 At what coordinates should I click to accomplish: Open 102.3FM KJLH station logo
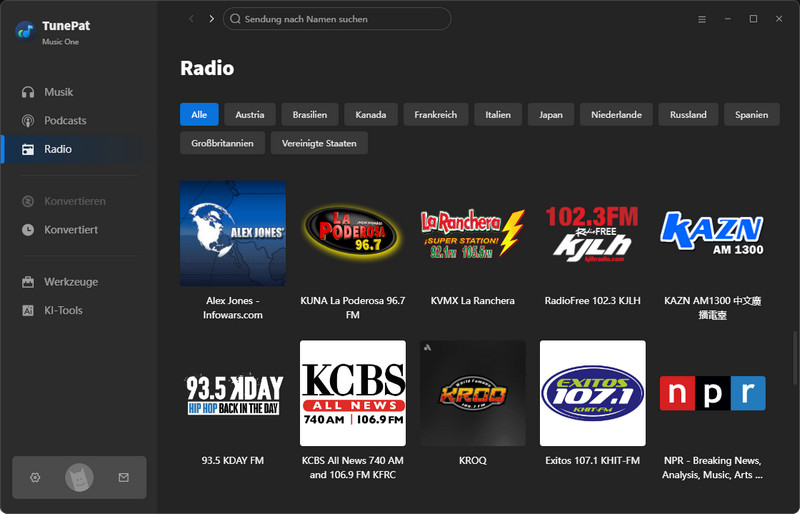click(592, 233)
